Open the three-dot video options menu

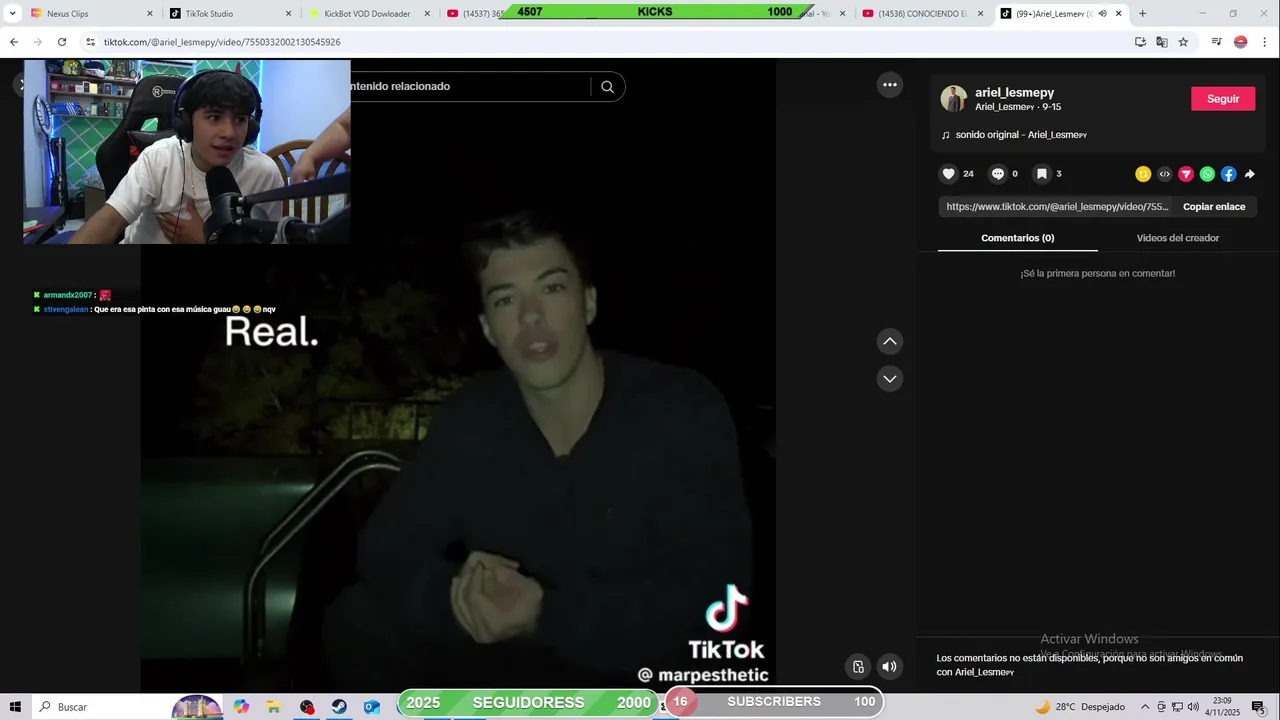(890, 85)
